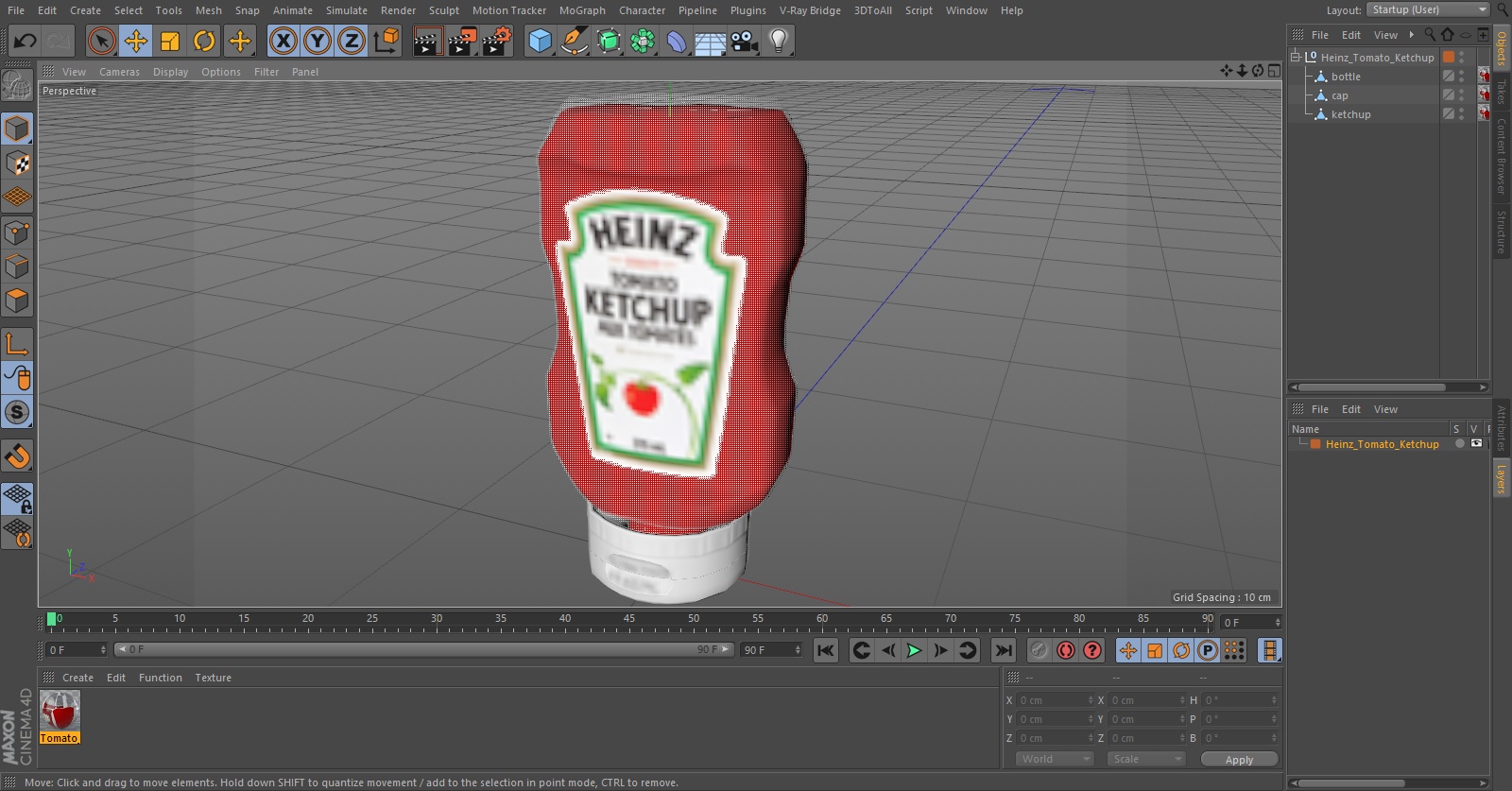Click the Record Active Objects button
Image resolution: width=1512 pixels, height=791 pixels.
click(1039, 650)
